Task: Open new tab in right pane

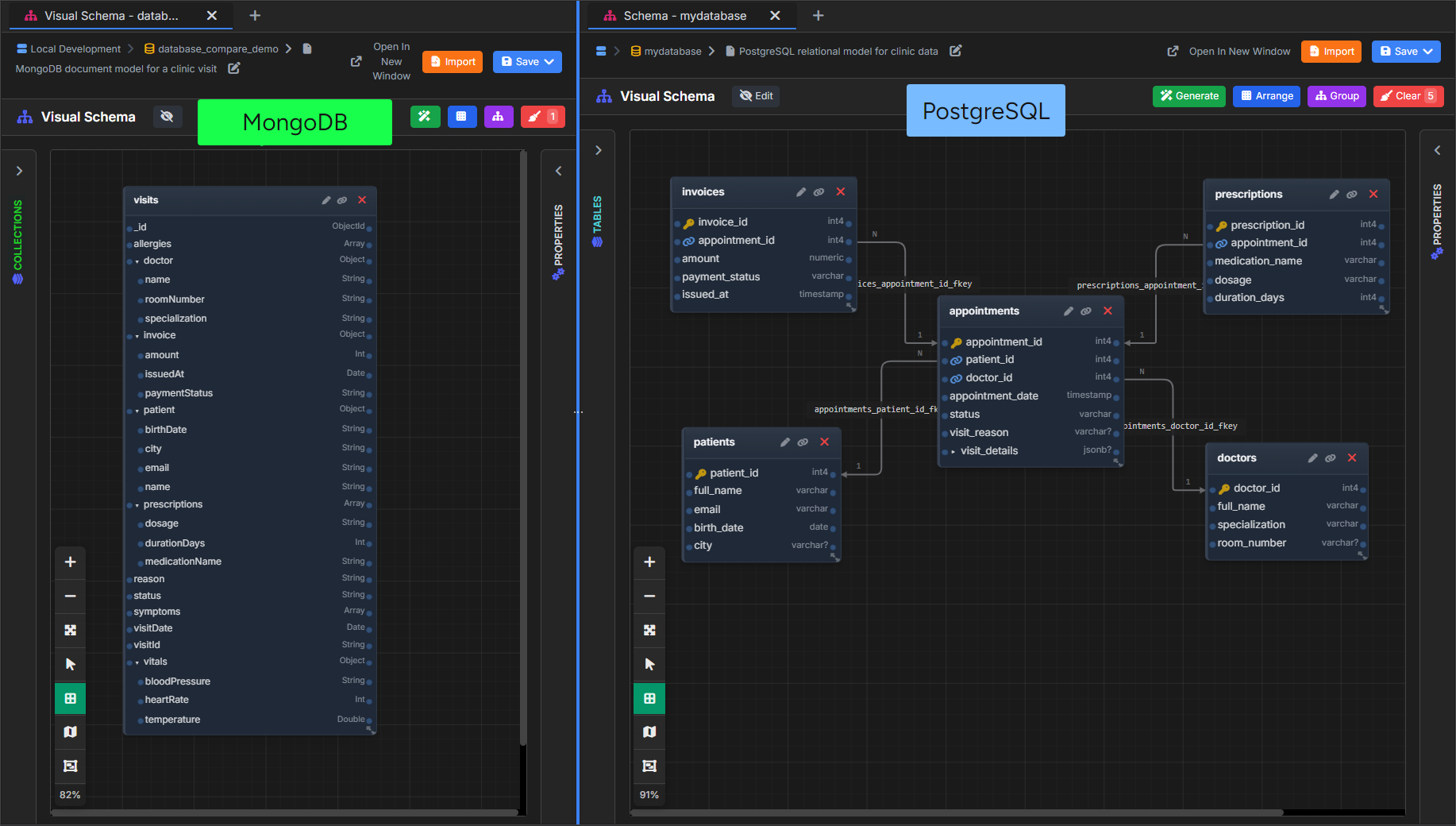Action: tap(819, 16)
